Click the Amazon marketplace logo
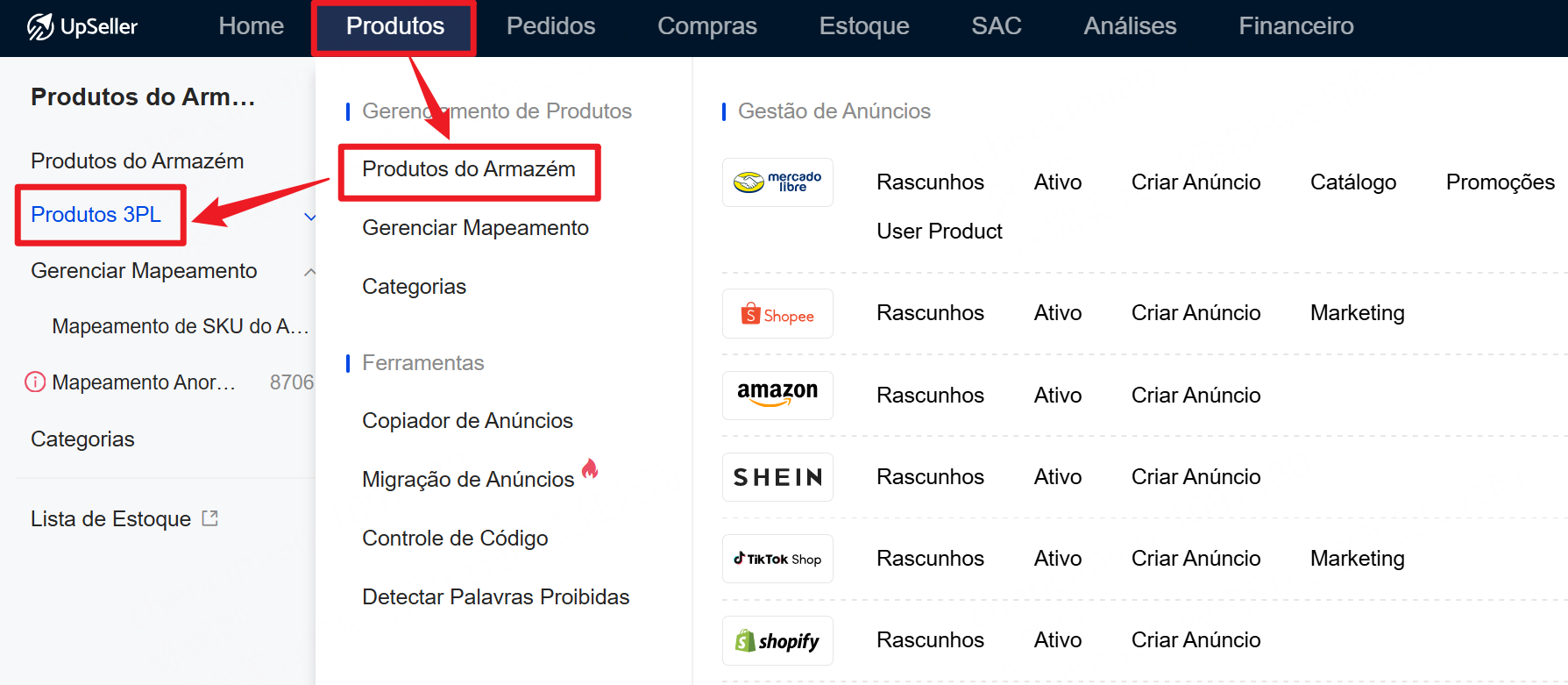This screenshot has height=685, width=1568. pos(777,395)
